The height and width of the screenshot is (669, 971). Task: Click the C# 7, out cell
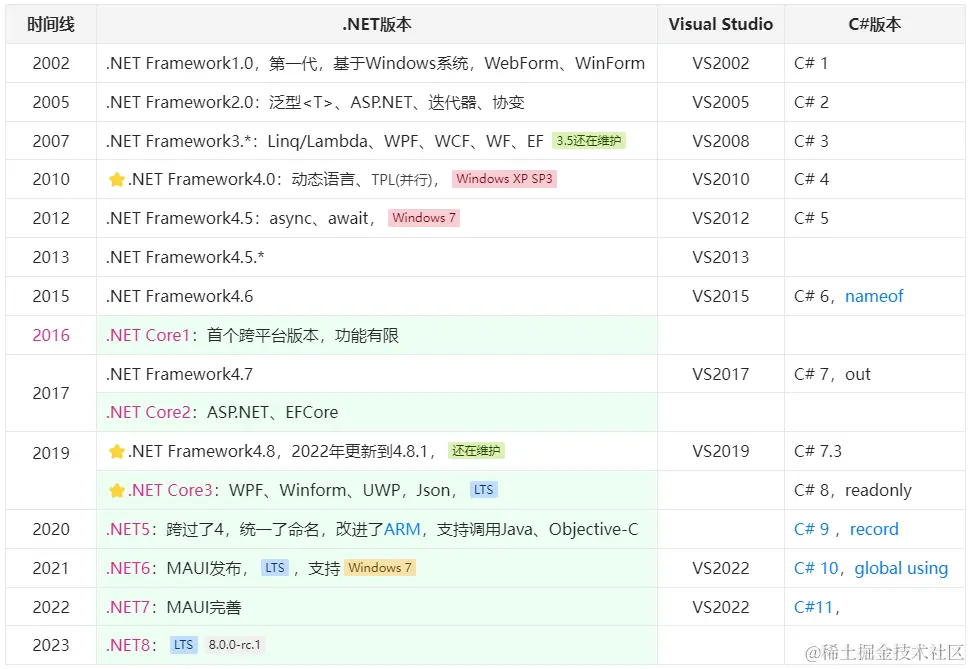(x=874, y=374)
